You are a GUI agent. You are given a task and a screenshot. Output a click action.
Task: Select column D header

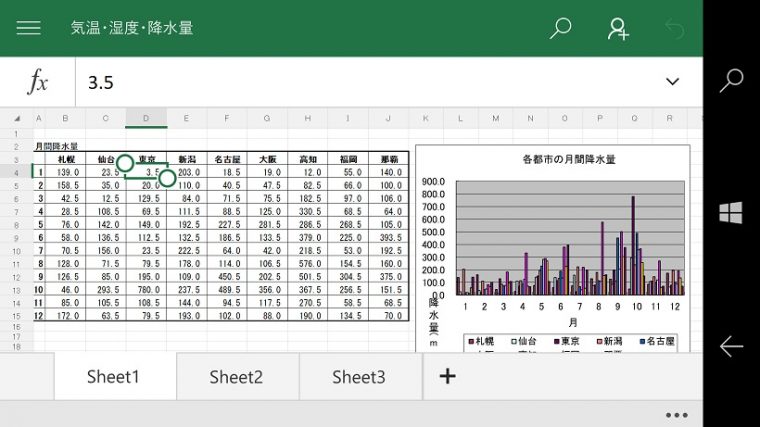point(146,118)
